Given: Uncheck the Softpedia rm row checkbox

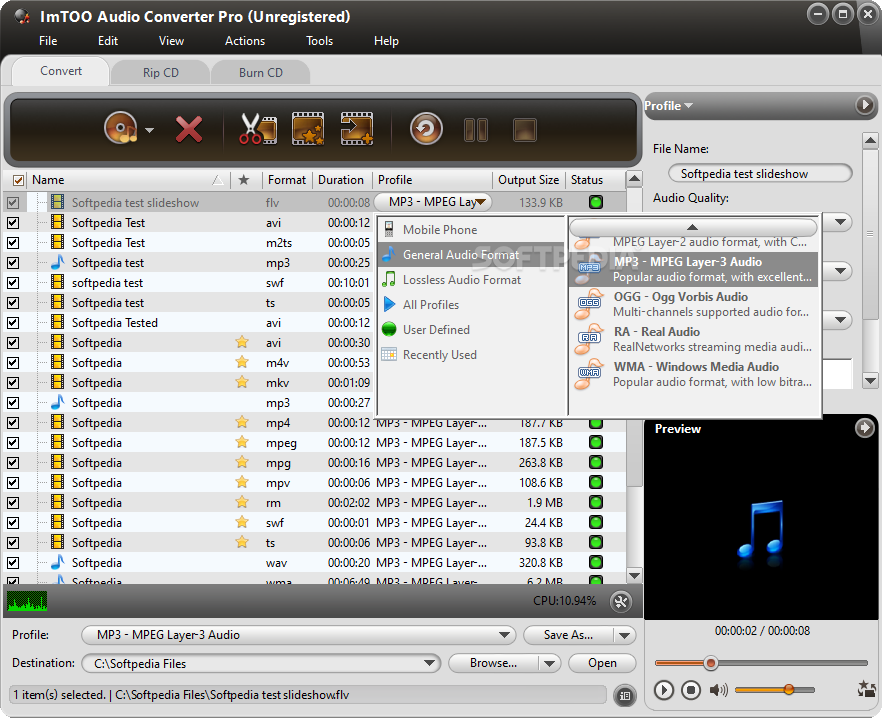Looking at the screenshot, I should click(x=13, y=503).
